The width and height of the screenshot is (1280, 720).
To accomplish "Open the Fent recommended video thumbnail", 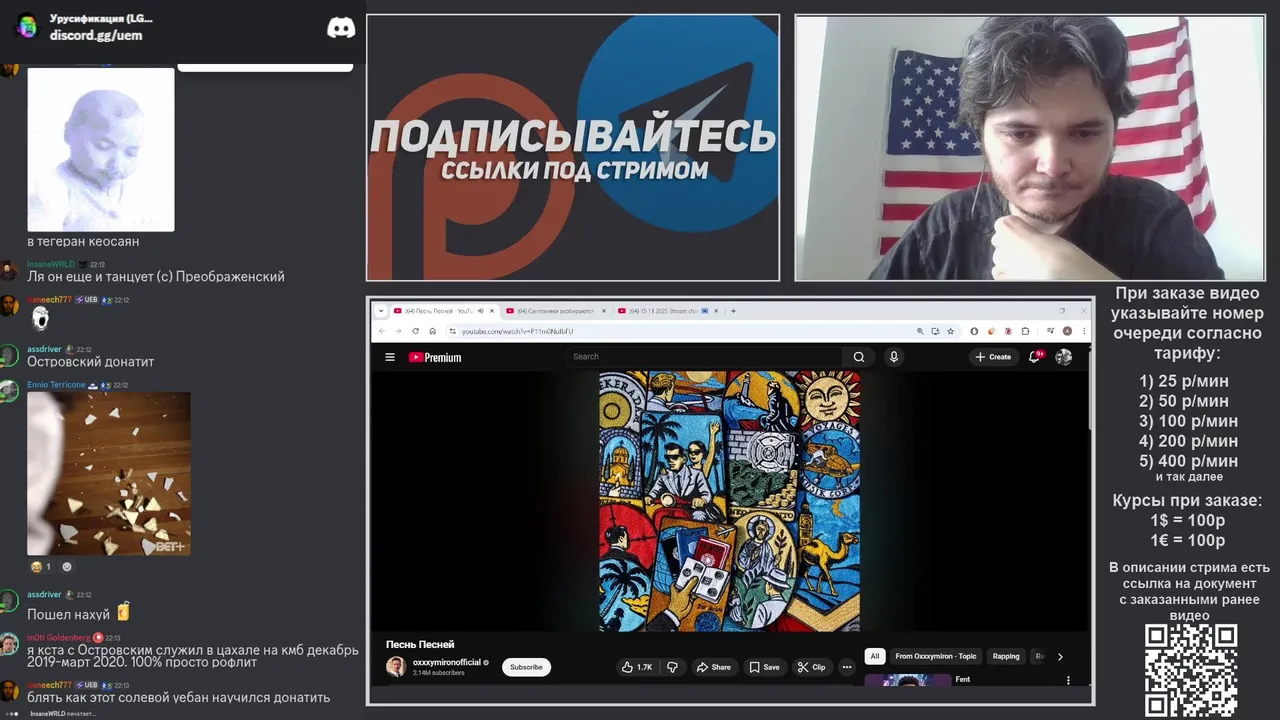I will (908, 680).
